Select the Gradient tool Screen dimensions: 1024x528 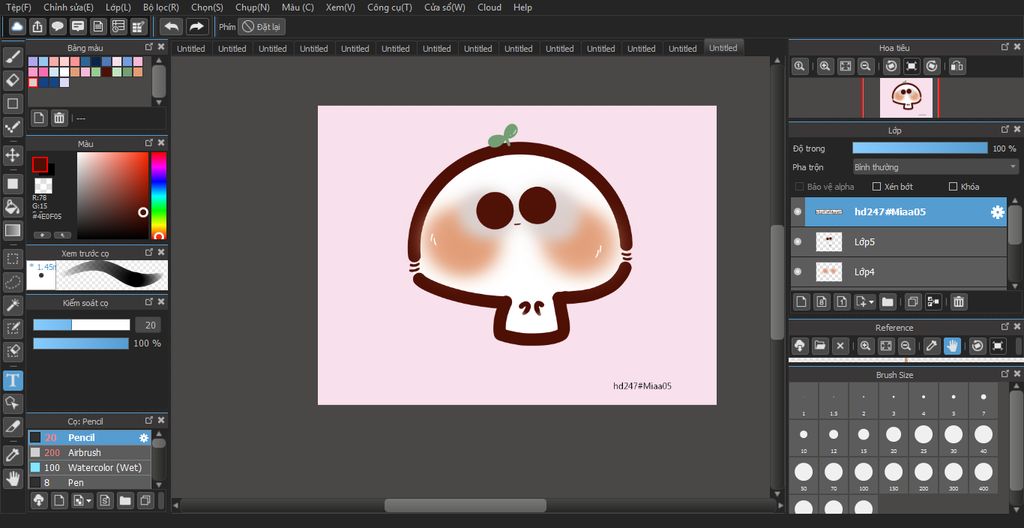coord(12,230)
